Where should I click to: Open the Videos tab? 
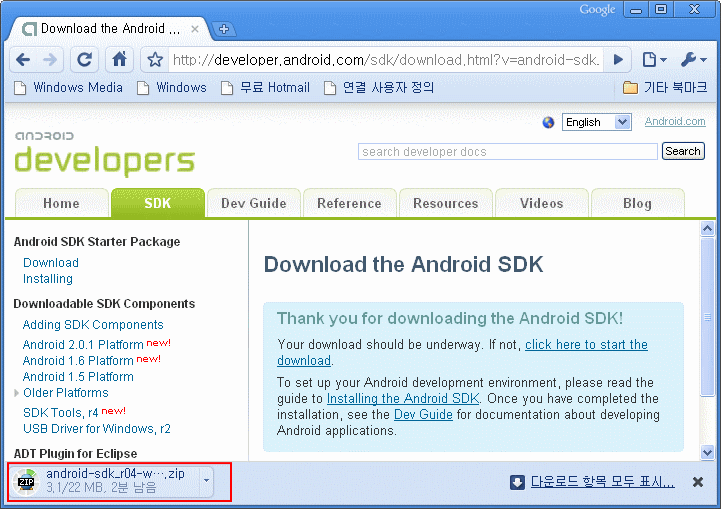542,203
